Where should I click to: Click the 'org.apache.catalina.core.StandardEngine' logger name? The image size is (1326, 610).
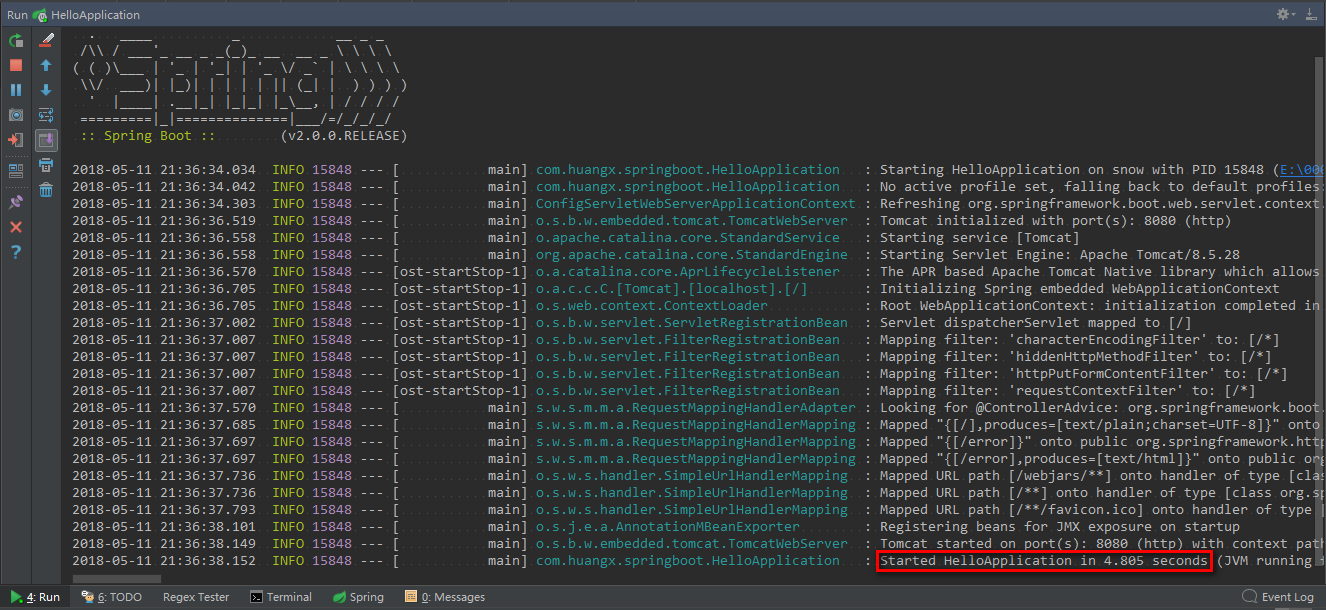point(692,255)
